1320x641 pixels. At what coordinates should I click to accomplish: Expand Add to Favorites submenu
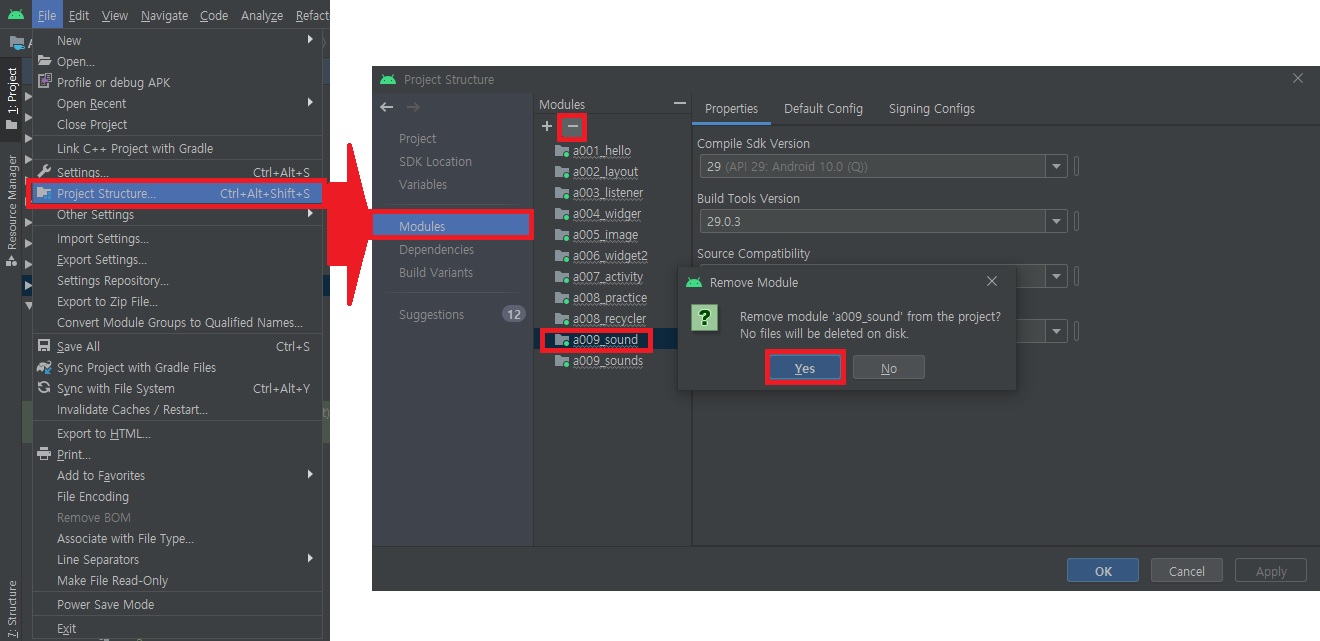tap(177, 475)
